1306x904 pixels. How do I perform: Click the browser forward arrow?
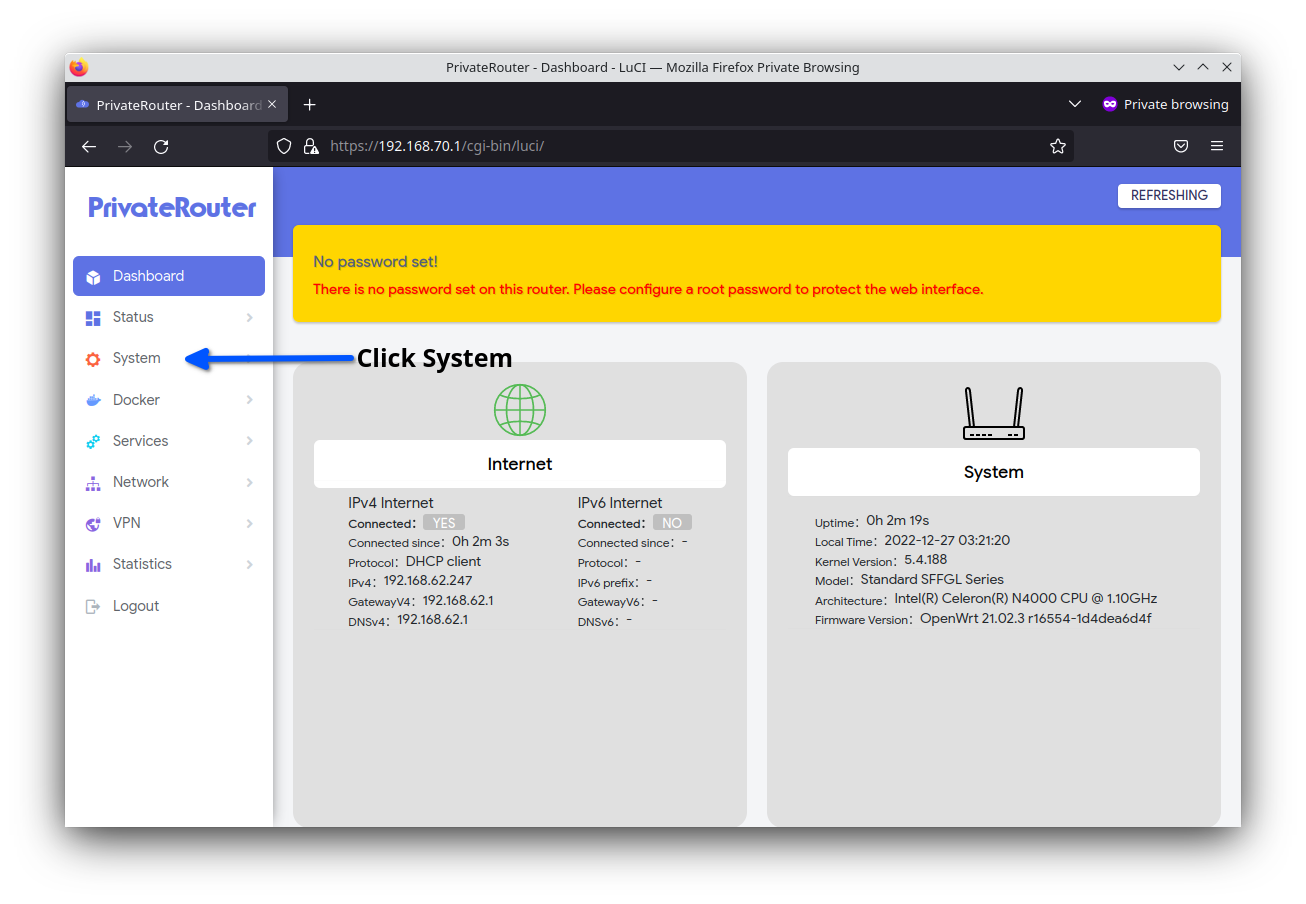[x=125, y=146]
